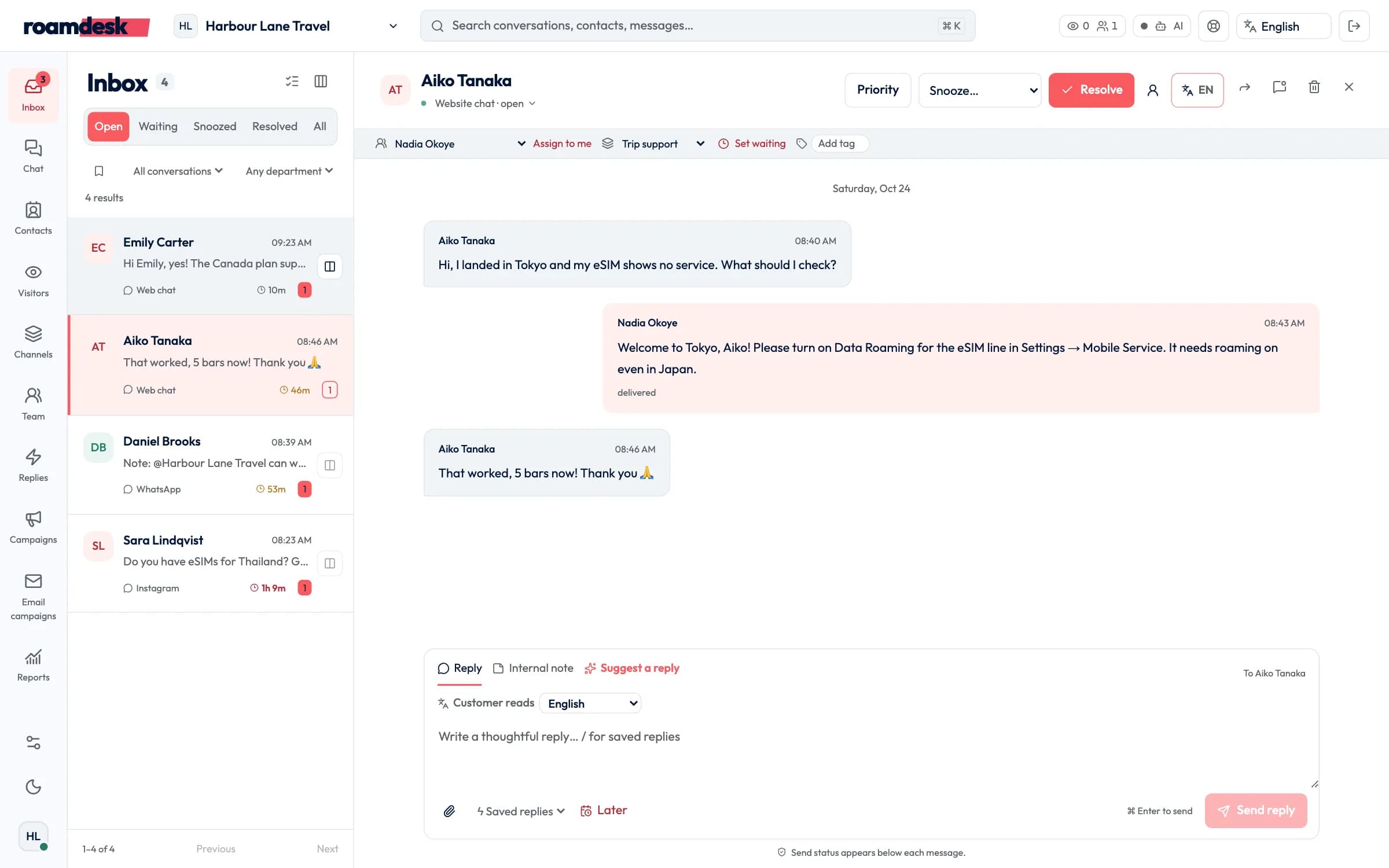Click Assign to me link
Viewport: 1389px width, 868px height.
coord(562,144)
